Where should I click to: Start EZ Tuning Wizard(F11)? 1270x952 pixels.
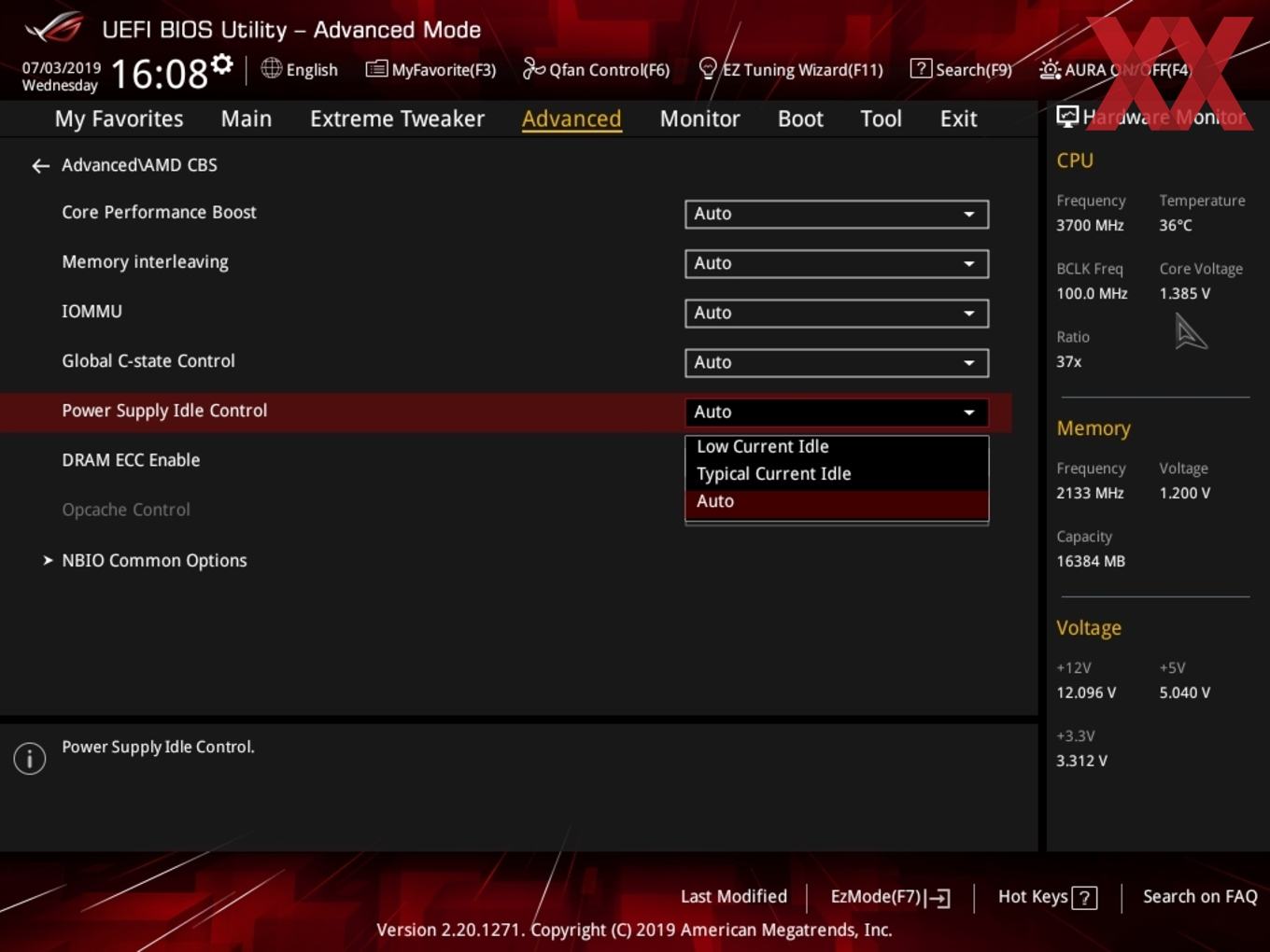tap(791, 69)
